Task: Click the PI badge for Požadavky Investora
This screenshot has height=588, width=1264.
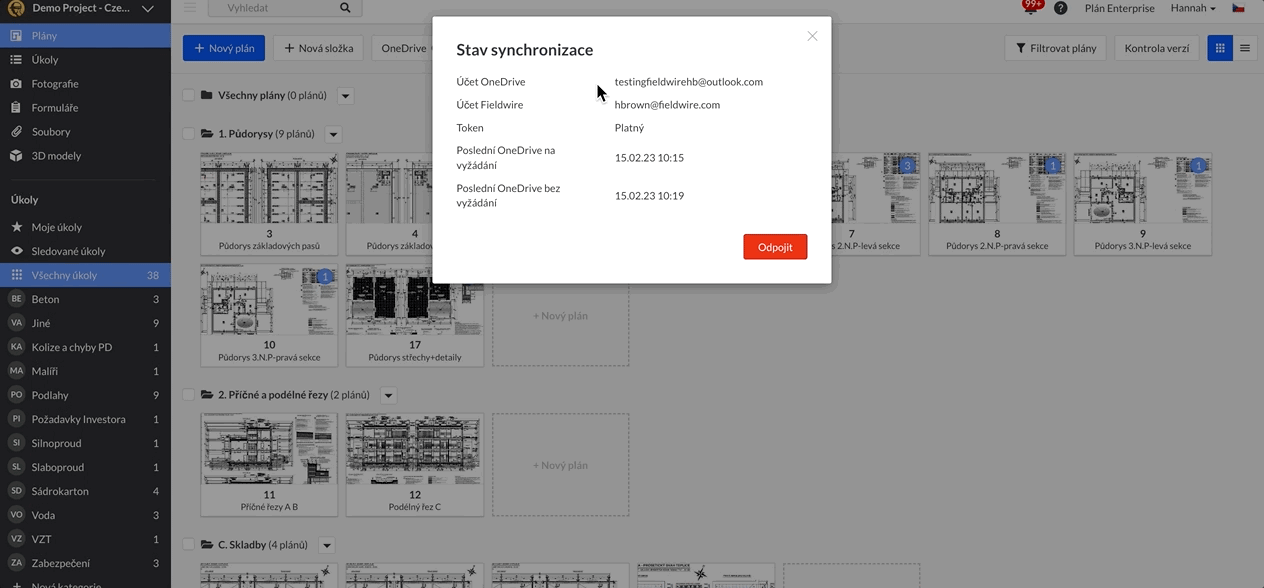Action: pyautogui.click(x=16, y=419)
